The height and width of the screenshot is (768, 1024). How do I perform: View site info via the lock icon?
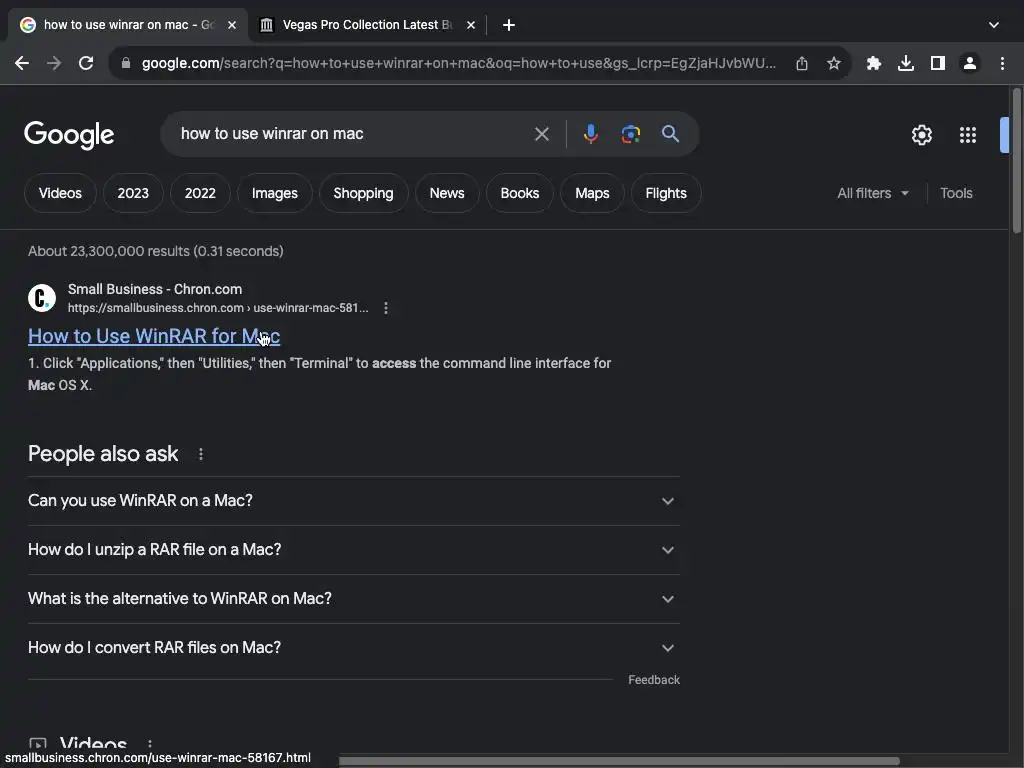[x=126, y=63]
